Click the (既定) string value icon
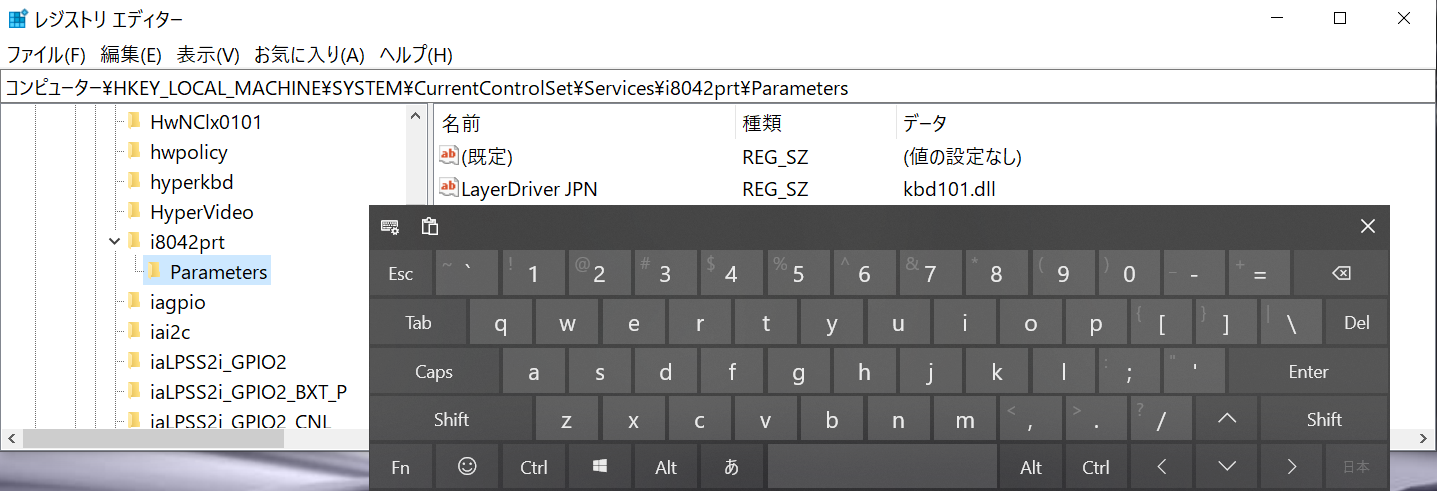1437x491 pixels. coord(449,156)
